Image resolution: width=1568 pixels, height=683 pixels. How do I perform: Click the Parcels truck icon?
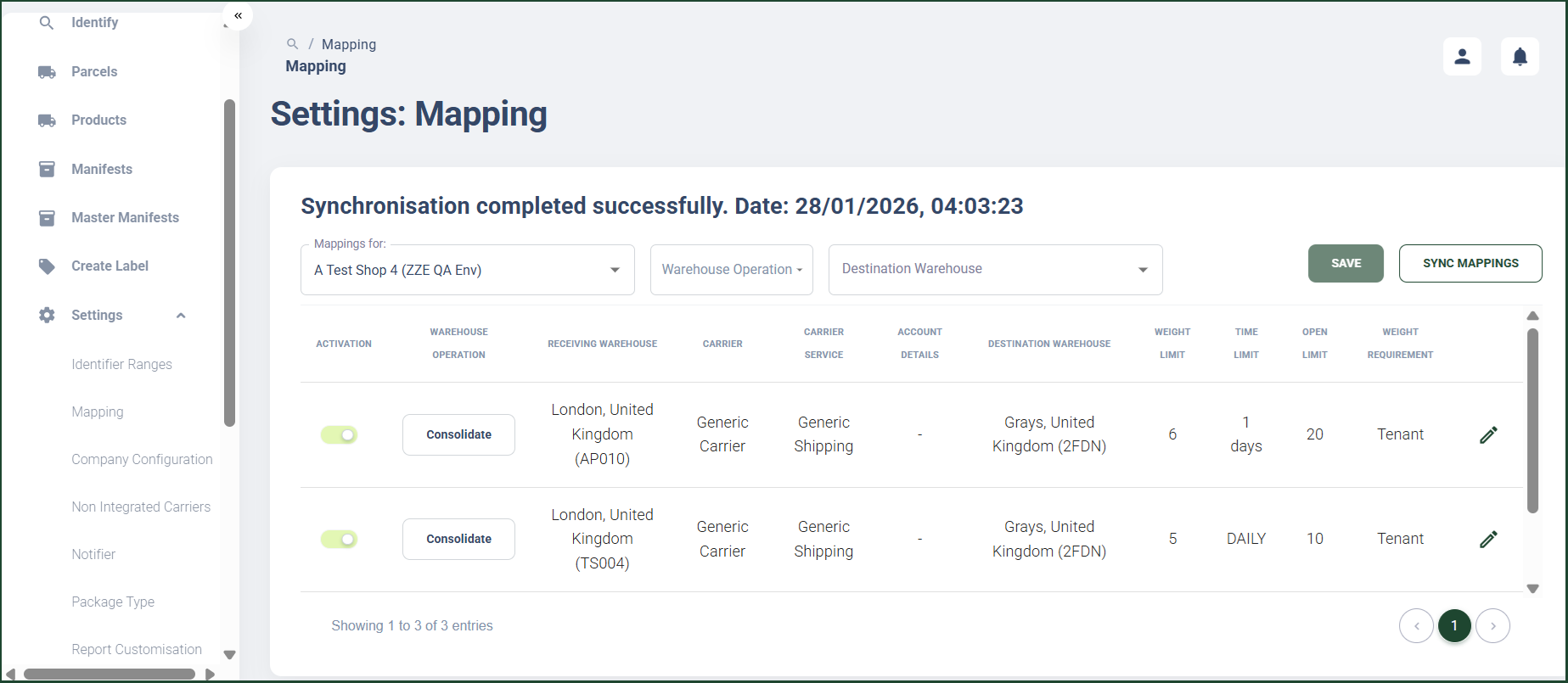tap(47, 72)
